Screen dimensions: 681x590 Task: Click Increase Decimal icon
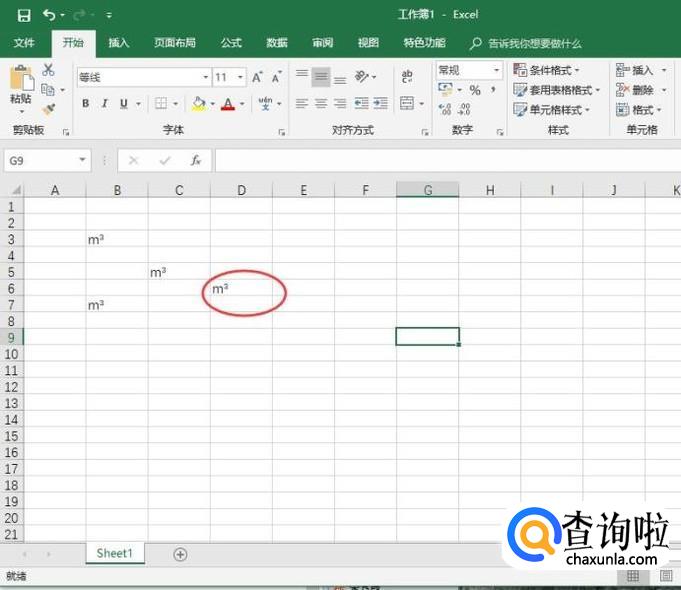point(445,109)
